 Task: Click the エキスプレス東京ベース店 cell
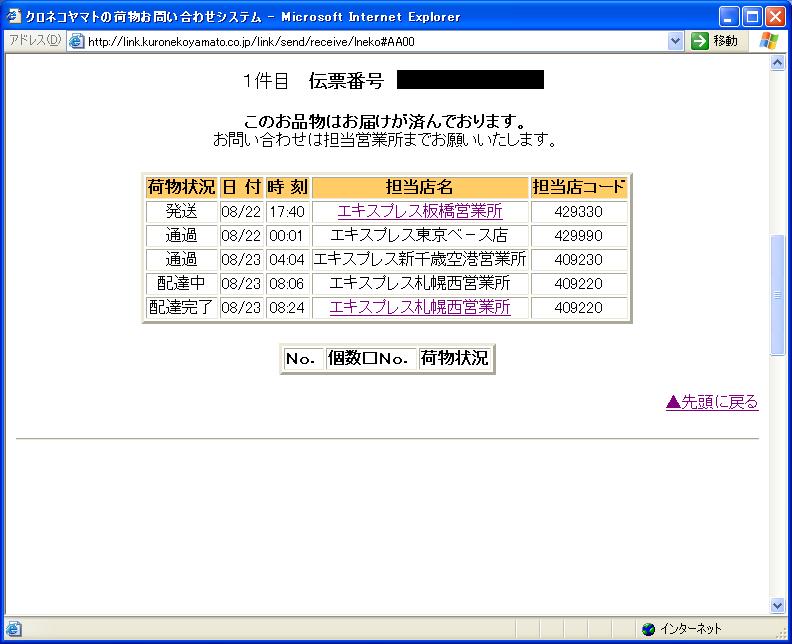(x=420, y=235)
